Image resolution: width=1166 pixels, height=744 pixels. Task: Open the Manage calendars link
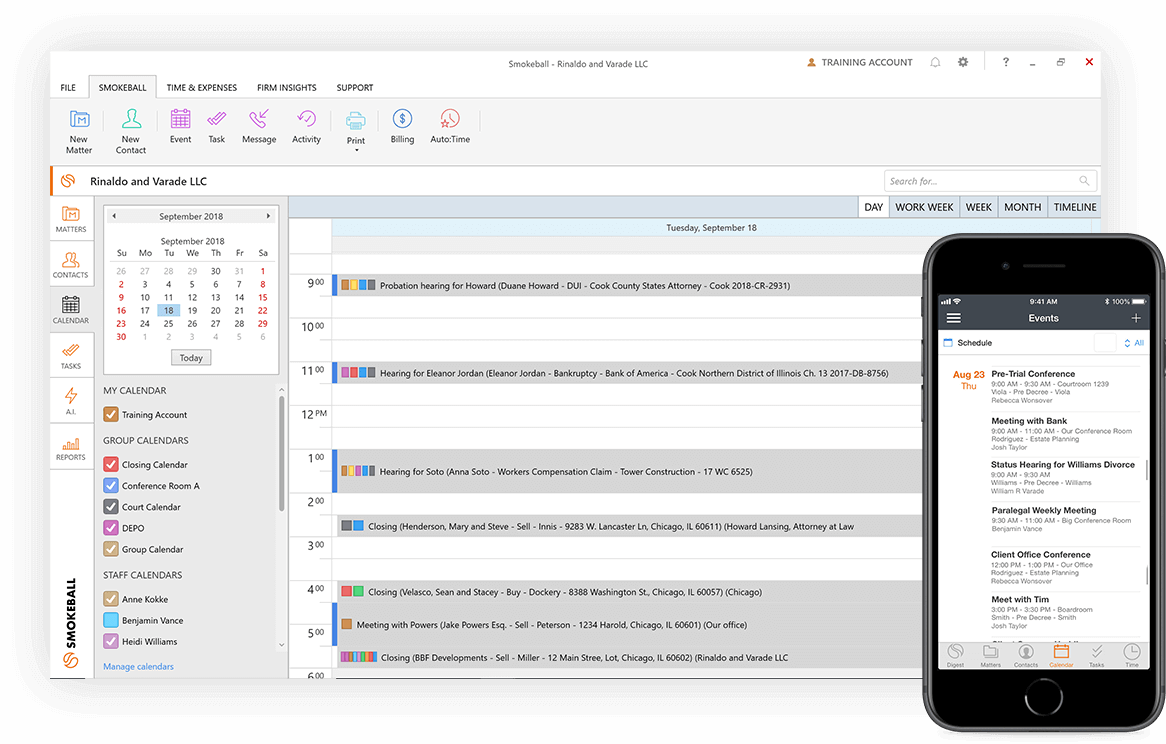click(138, 666)
